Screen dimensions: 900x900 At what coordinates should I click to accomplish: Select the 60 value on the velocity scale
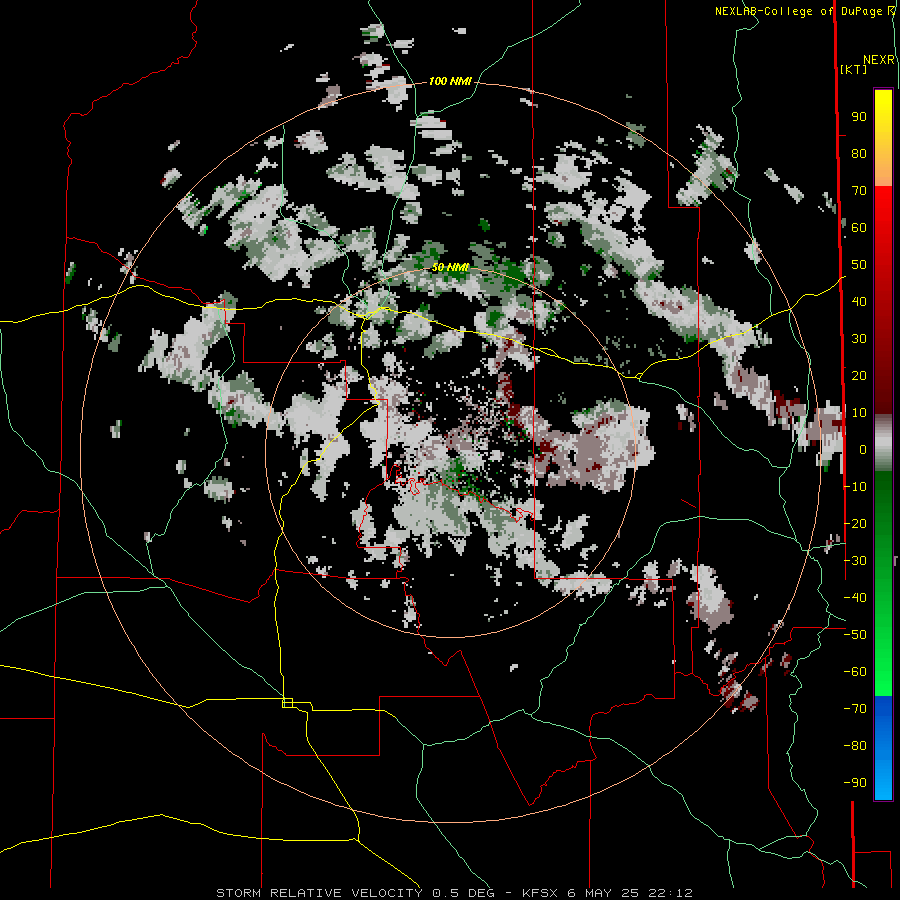[859, 228]
